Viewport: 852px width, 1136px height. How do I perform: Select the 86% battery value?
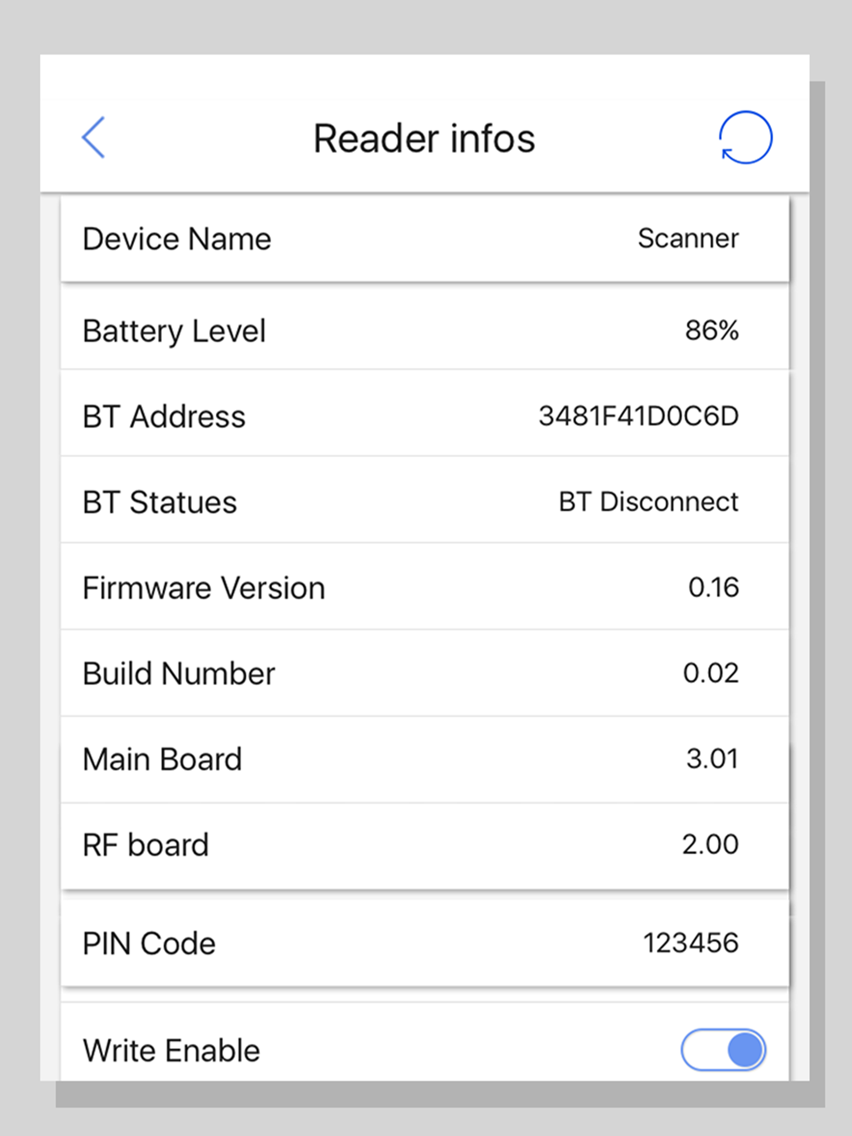(x=711, y=330)
